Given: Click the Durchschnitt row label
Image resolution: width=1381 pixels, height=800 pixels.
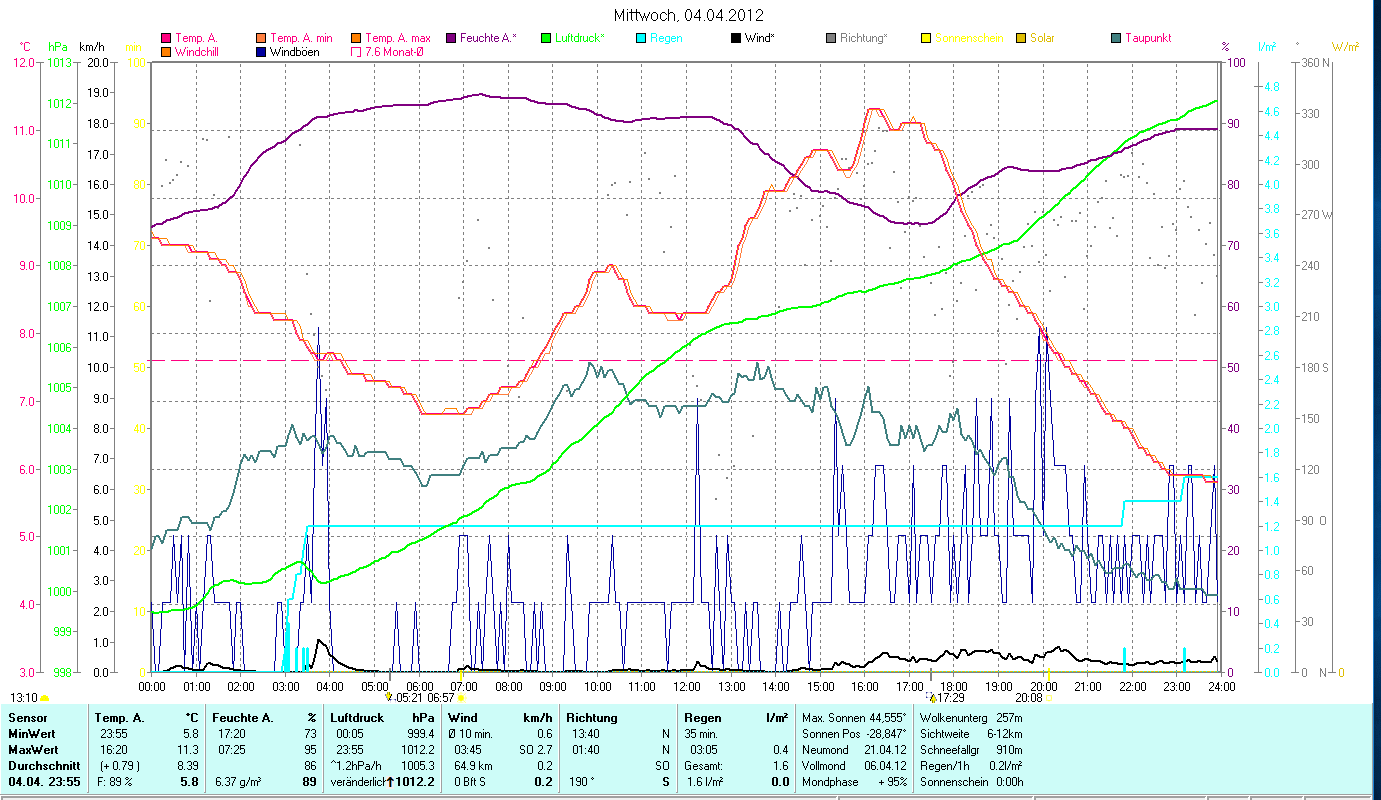Looking at the screenshot, I should (42, 766).
